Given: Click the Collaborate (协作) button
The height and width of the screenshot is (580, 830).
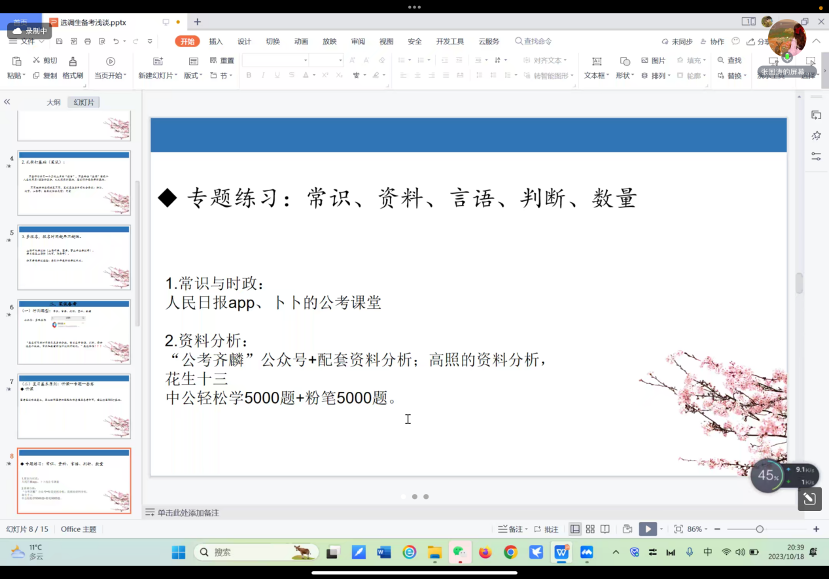Looking at the screenshot, I should [x=712, y=41].
